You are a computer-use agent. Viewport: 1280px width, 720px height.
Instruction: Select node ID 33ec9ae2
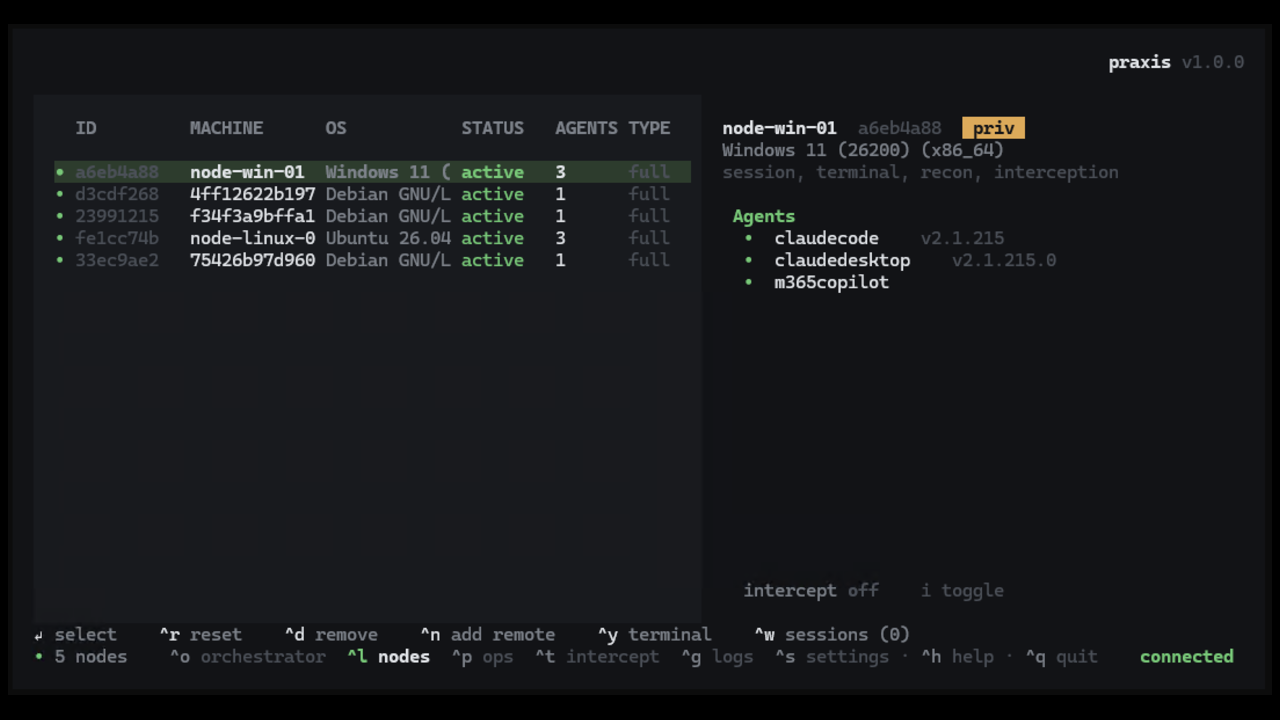pyautogui.click(x=117, y=260)
